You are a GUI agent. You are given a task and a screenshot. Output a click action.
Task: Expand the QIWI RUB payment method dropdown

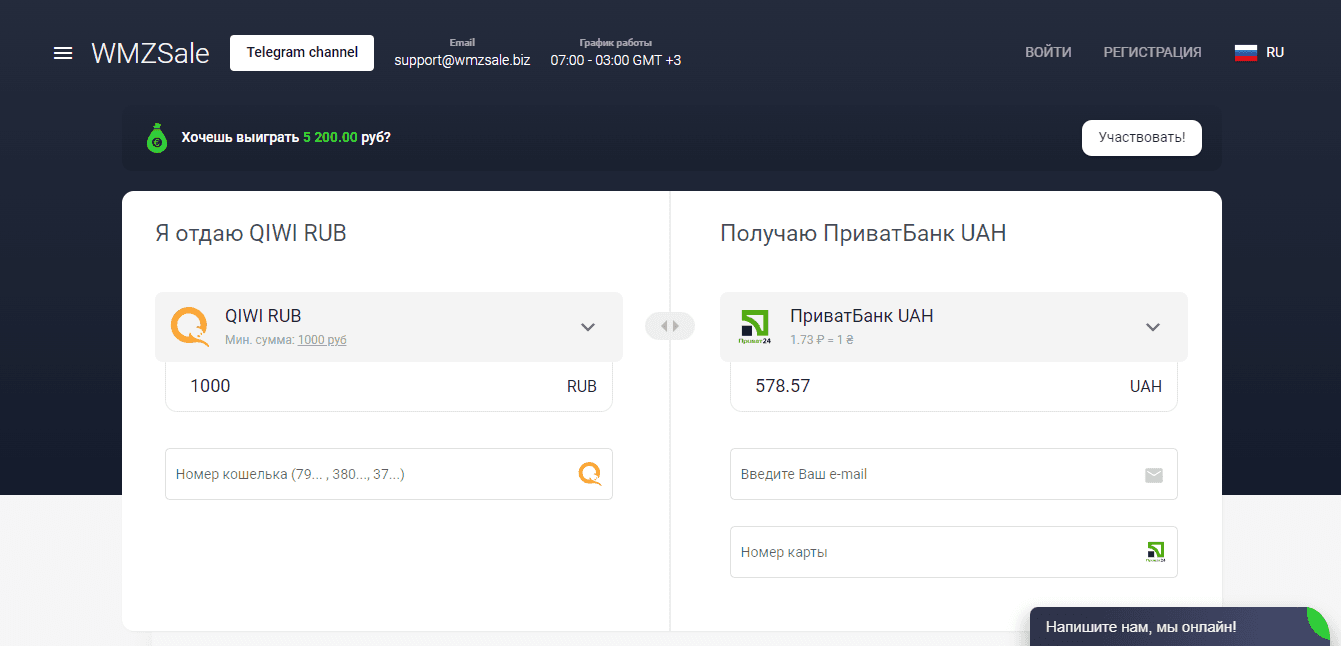coord(587,326)
